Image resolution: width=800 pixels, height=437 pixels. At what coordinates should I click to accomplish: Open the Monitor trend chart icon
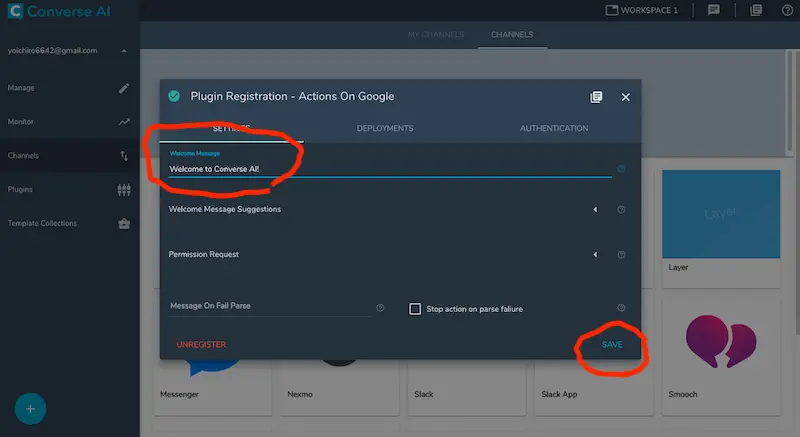(x=124, y=122)
